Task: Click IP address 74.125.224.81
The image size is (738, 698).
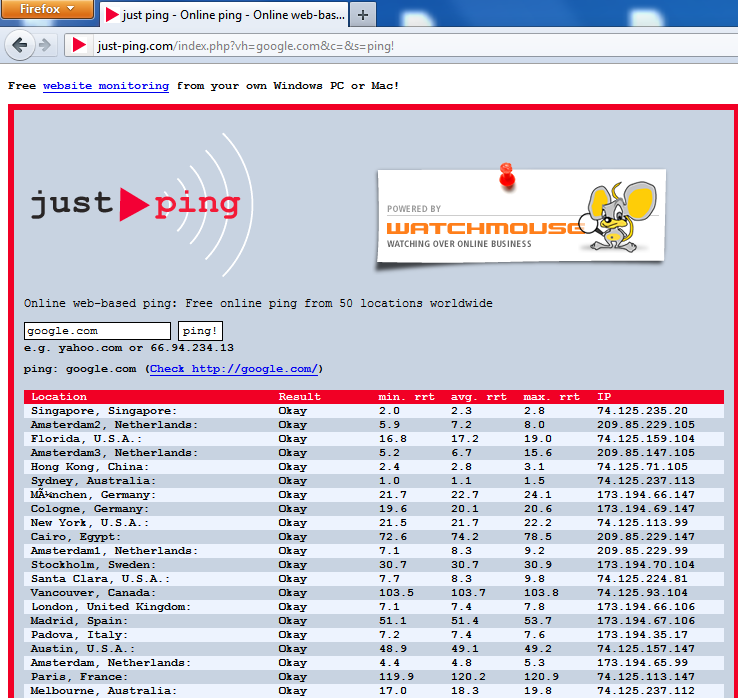Action: [x=642, y=579]
